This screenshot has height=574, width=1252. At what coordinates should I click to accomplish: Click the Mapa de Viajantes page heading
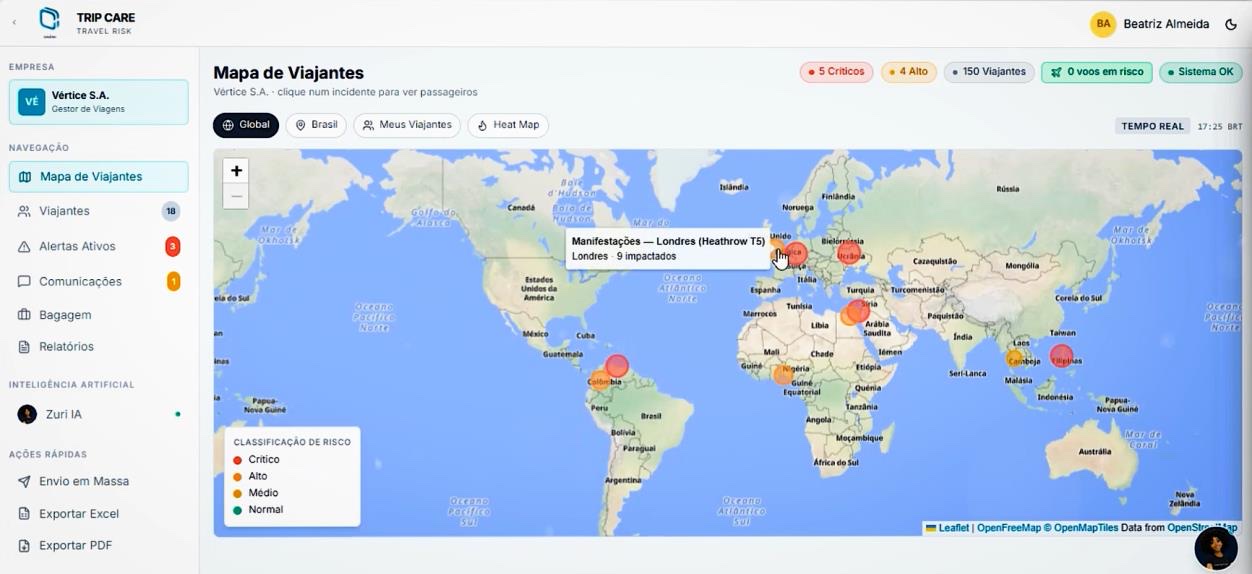(x=288, y=72)
